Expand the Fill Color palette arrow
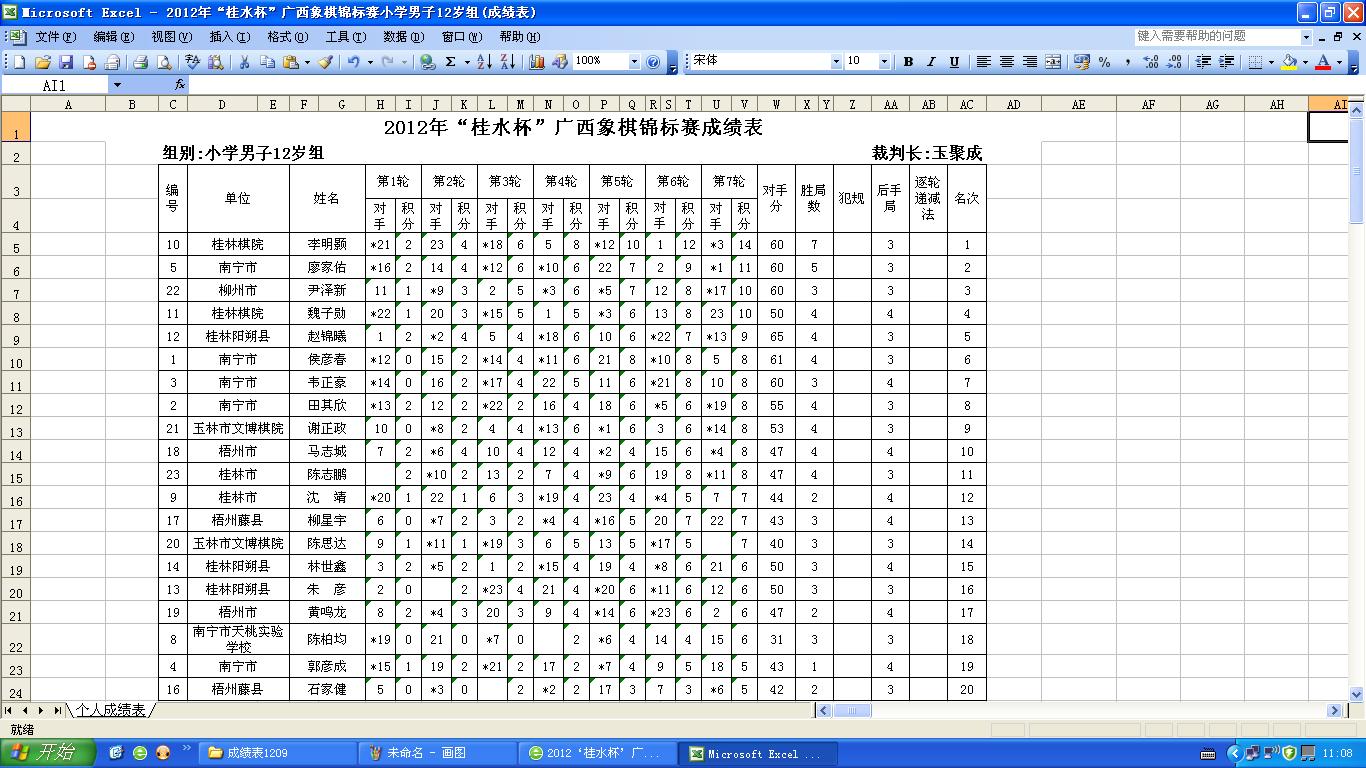 pos(1305,61)
